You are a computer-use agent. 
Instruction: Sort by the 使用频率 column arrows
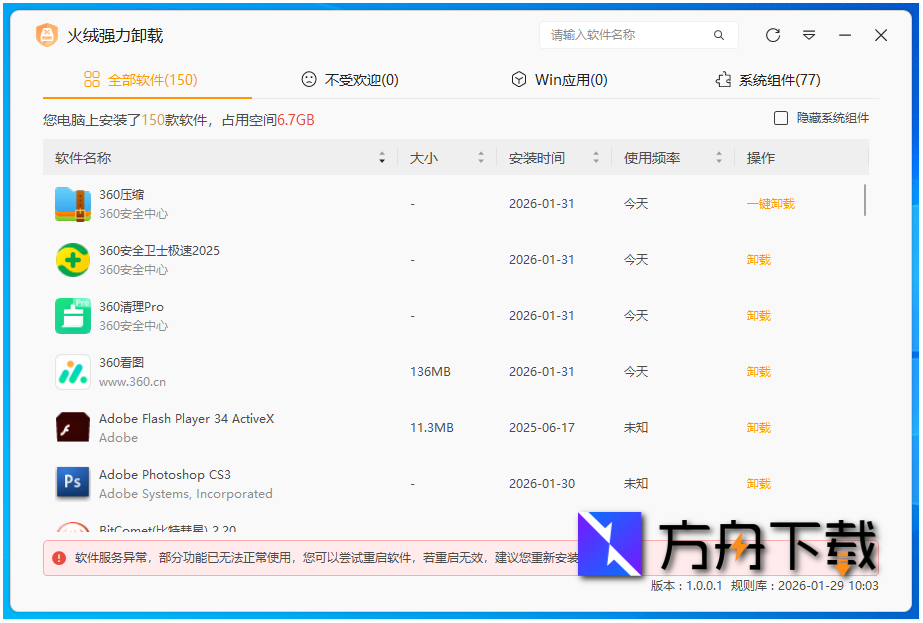click(717, 157)
